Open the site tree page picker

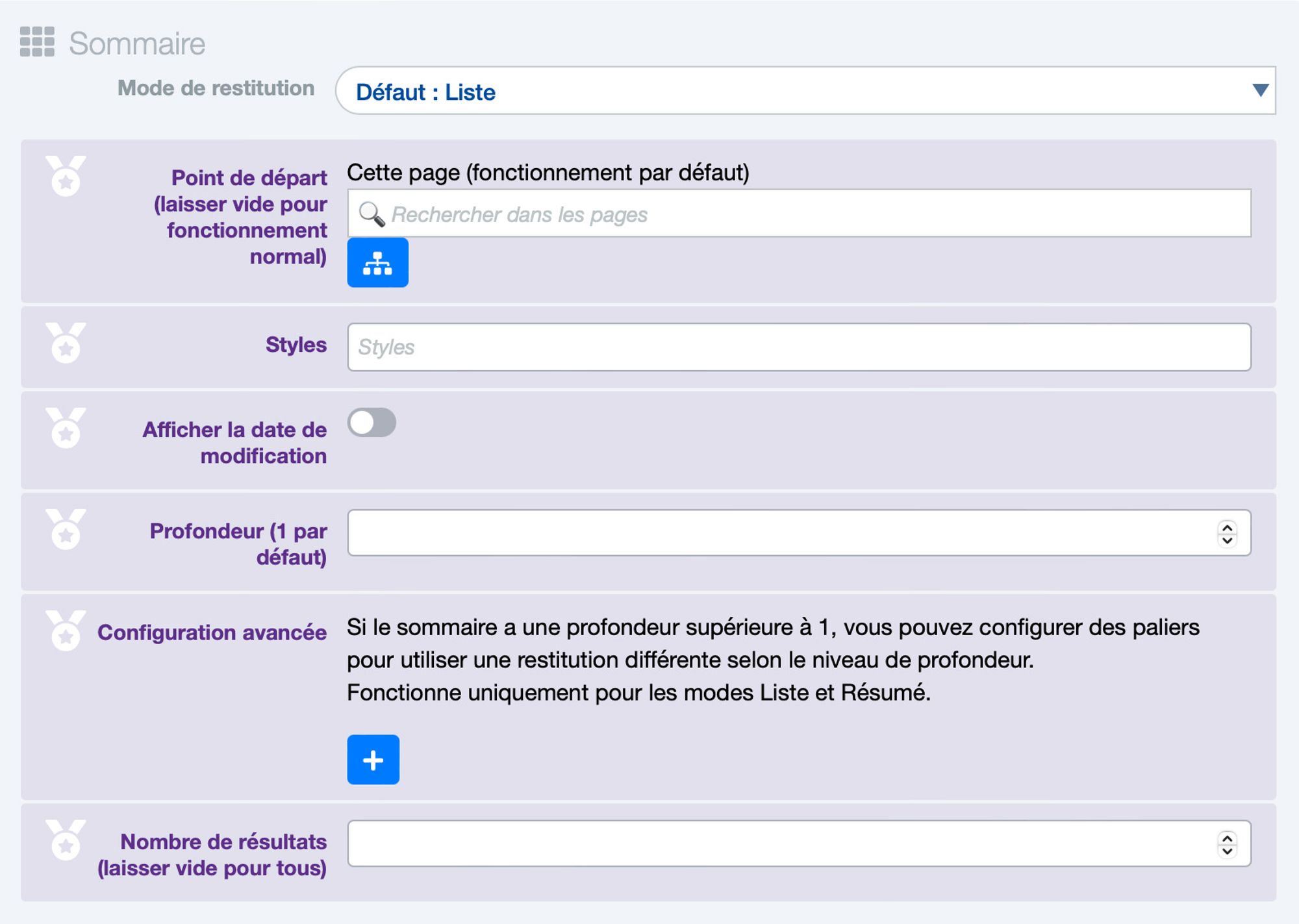click(x=377, y=263)
